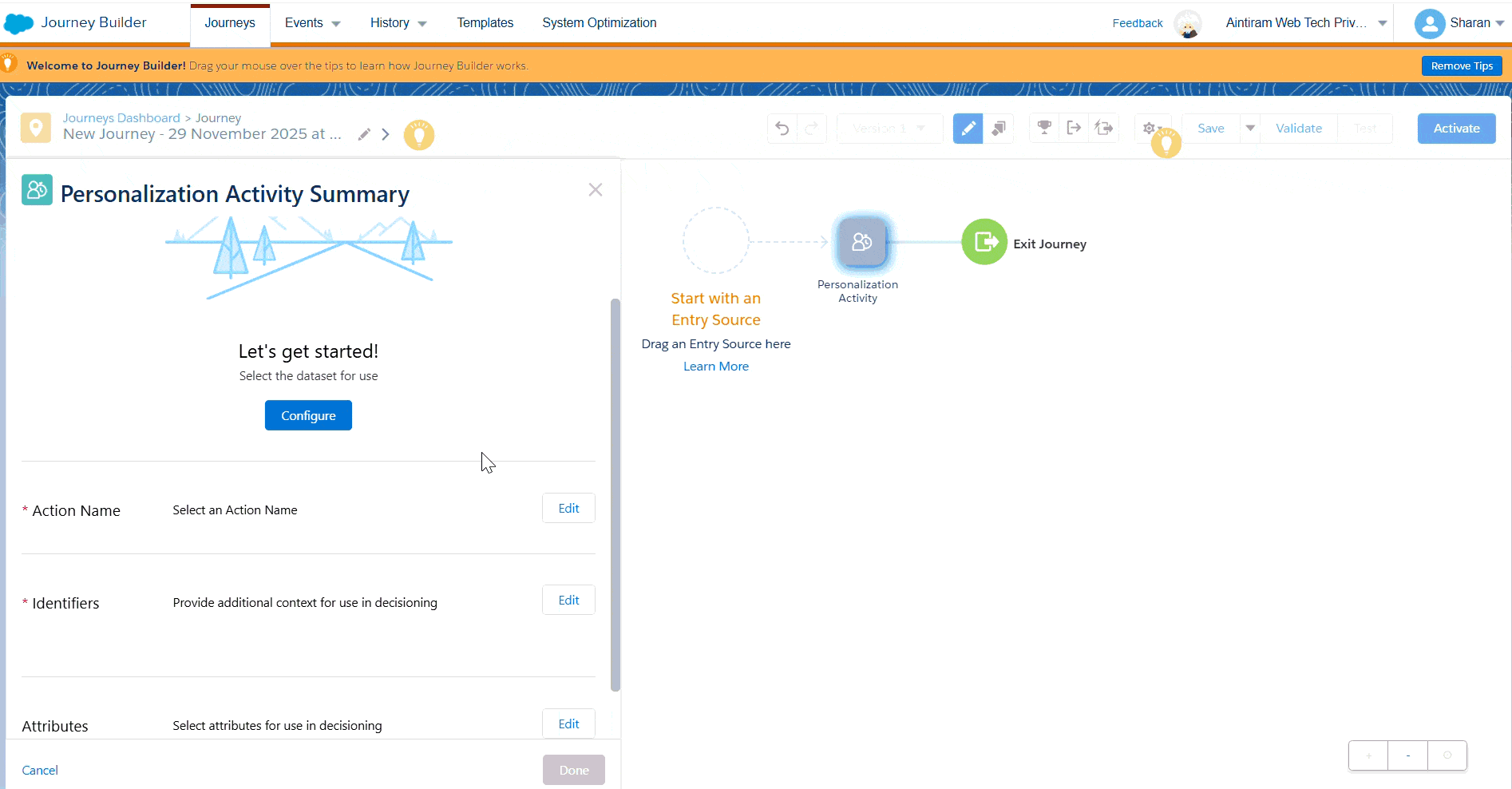Screen dimensions: 1512x789
Task: Click the exit criteria arrow icon
Action: [x=1075, y=128]
